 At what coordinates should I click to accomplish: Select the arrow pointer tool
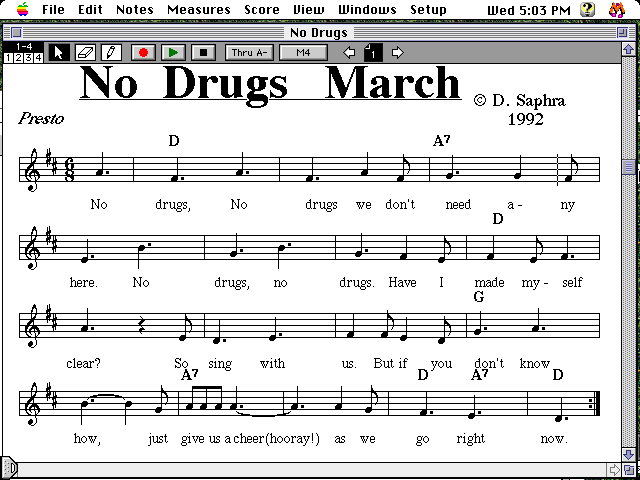tap(59, 53)
